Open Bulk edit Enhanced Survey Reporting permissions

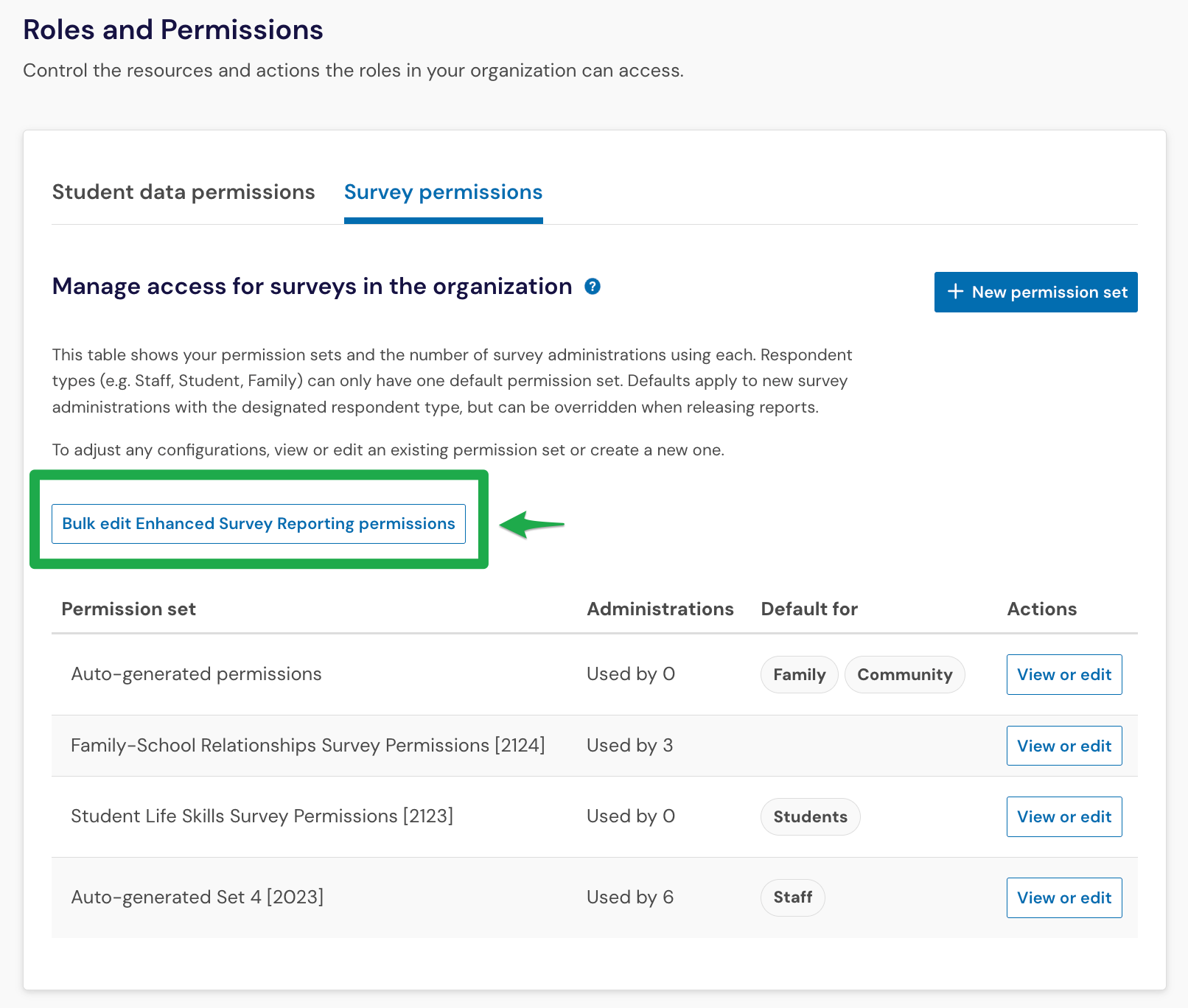coord(259,524)
